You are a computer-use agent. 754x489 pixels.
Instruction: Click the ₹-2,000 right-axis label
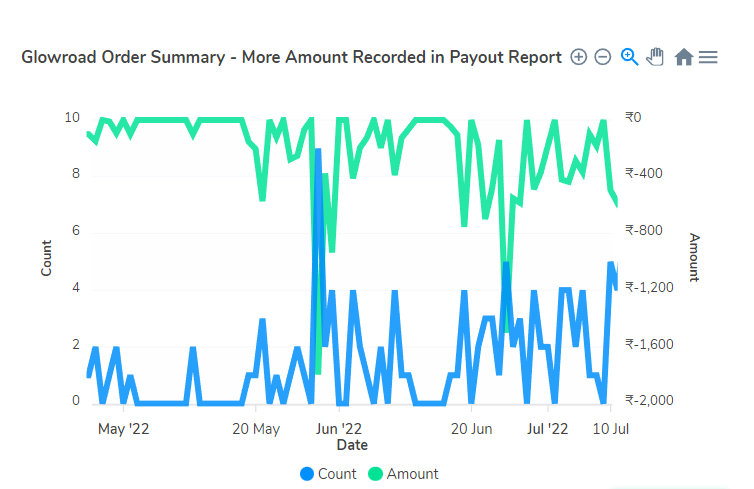point(649,400)
